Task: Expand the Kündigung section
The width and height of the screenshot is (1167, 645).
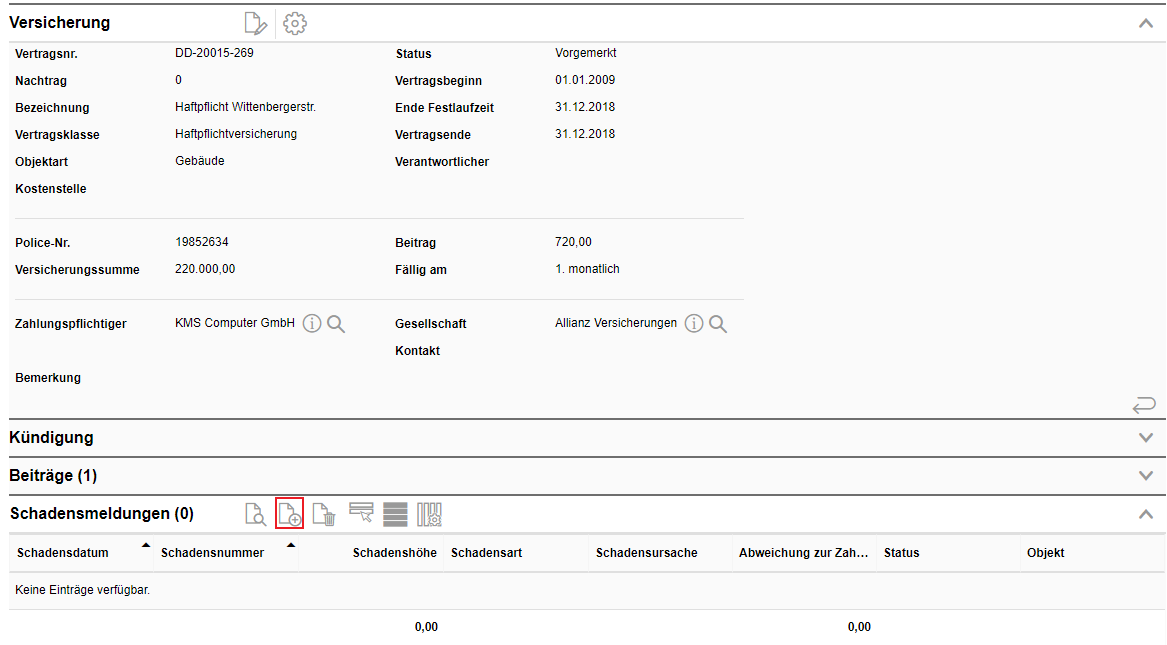Action: pos(1146,438)
